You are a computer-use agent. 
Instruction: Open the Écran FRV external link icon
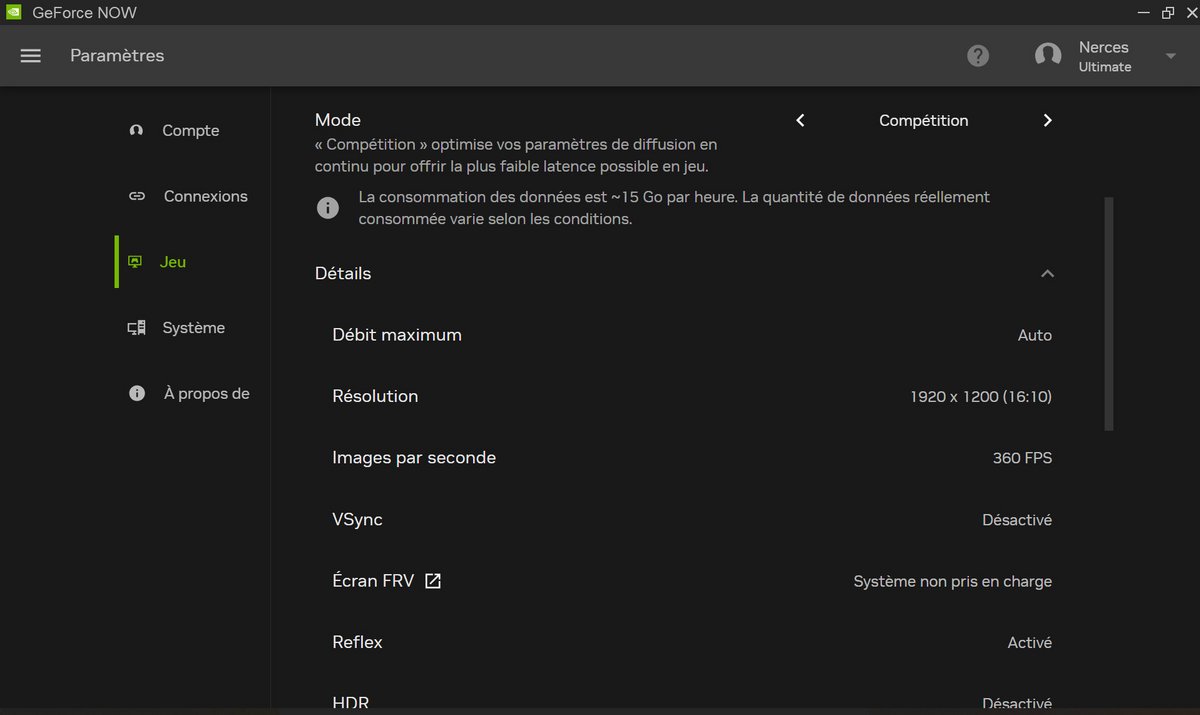point(432,580)
